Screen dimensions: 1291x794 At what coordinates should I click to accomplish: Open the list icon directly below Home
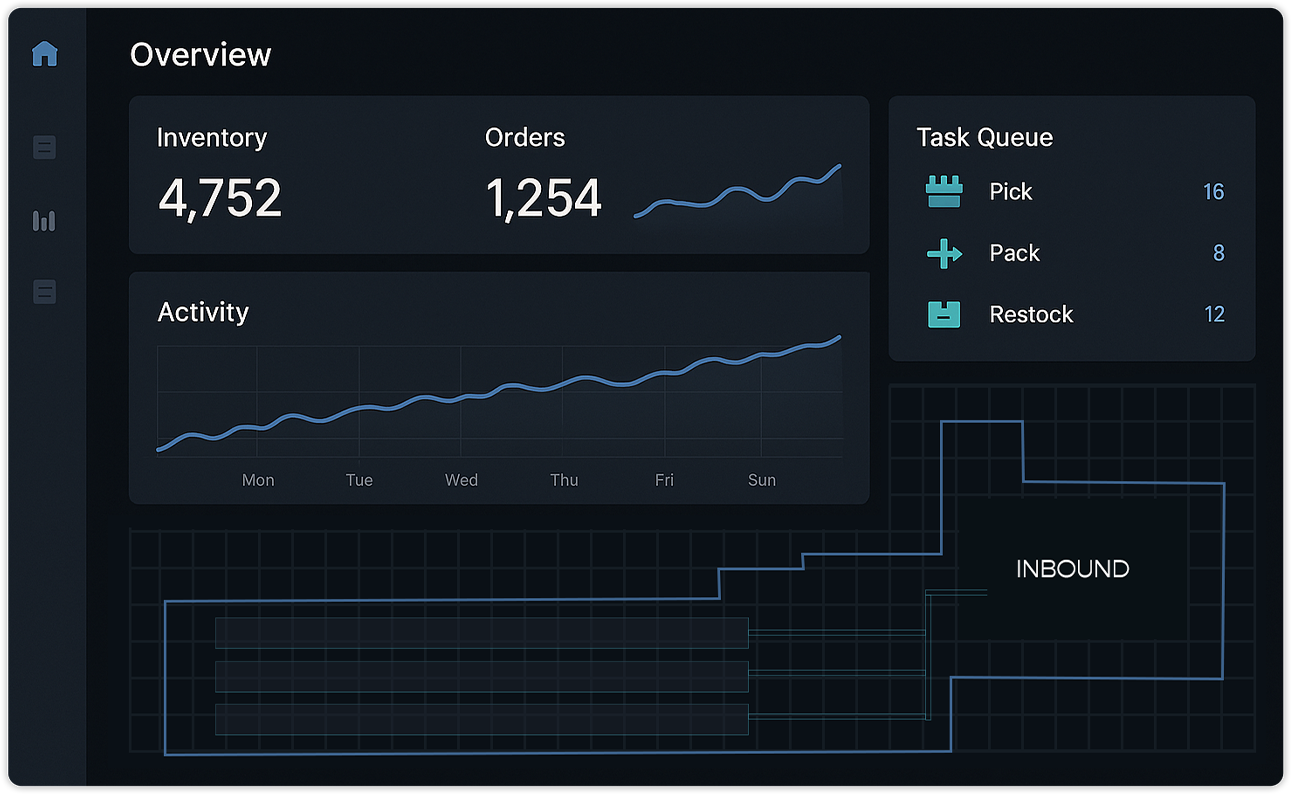pyautogui.click(x=45, y=148)
